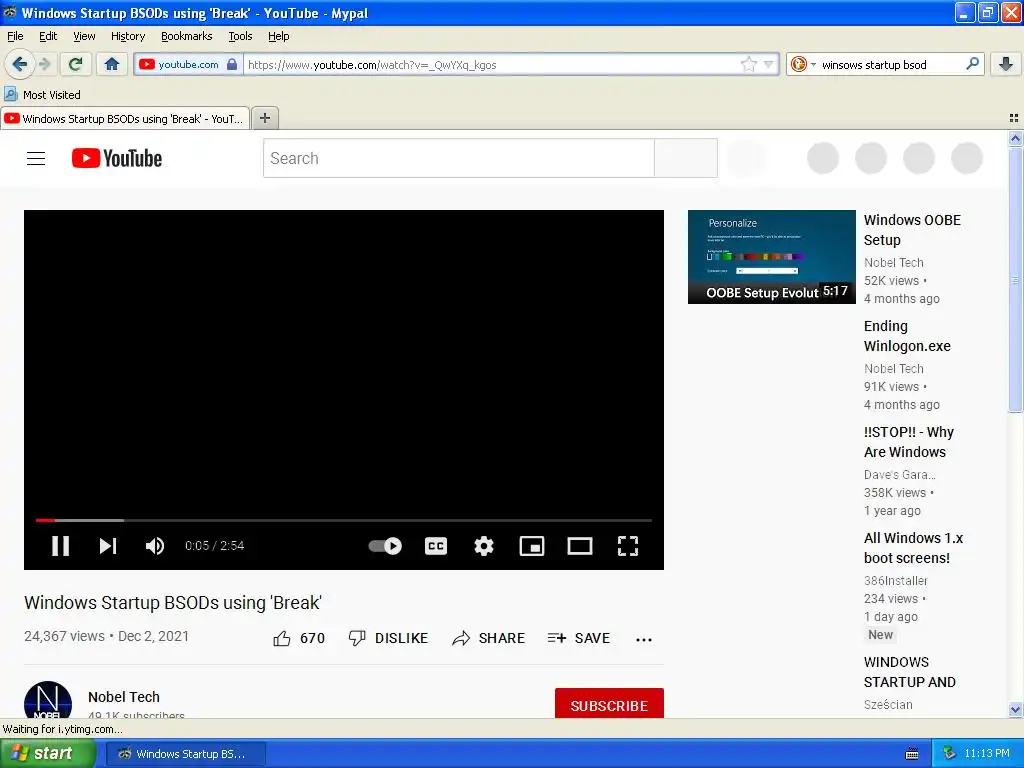Reload the page with the refresh icon

tap(75, 64)
